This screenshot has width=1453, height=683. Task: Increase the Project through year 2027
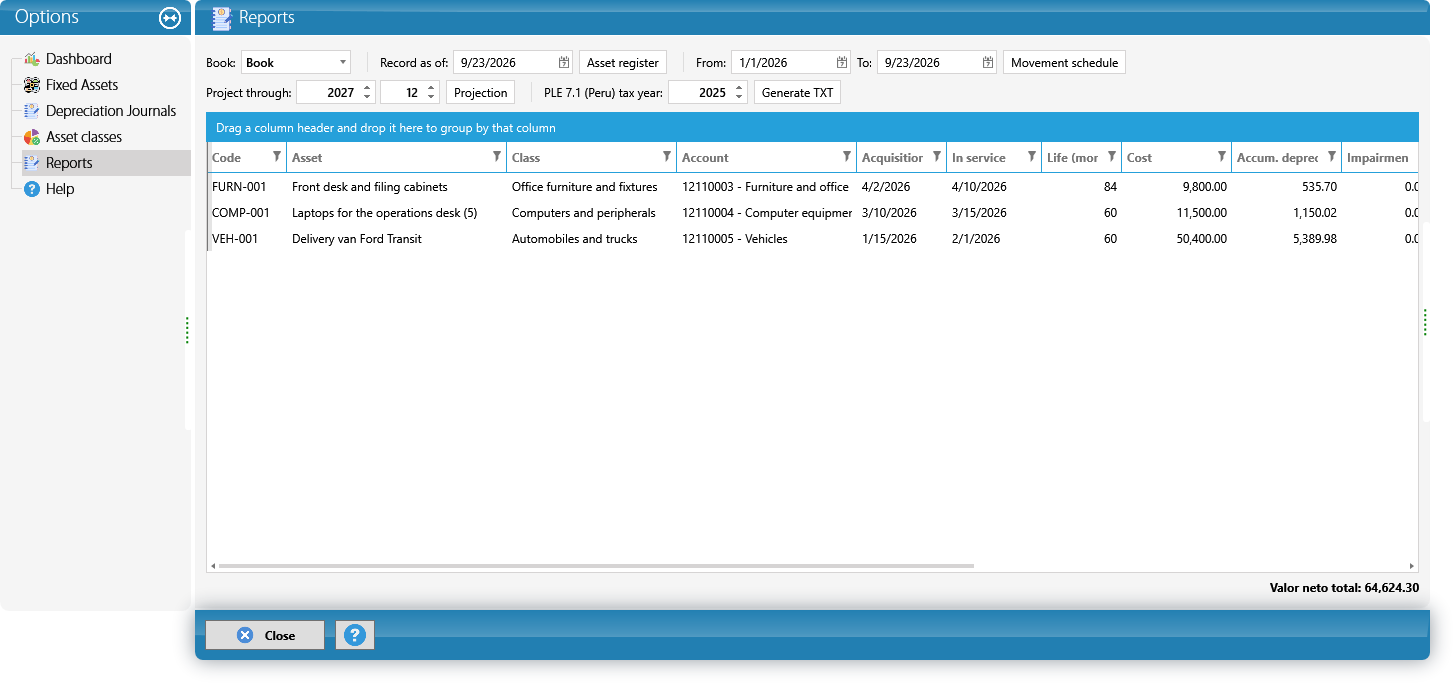point(367,87)
